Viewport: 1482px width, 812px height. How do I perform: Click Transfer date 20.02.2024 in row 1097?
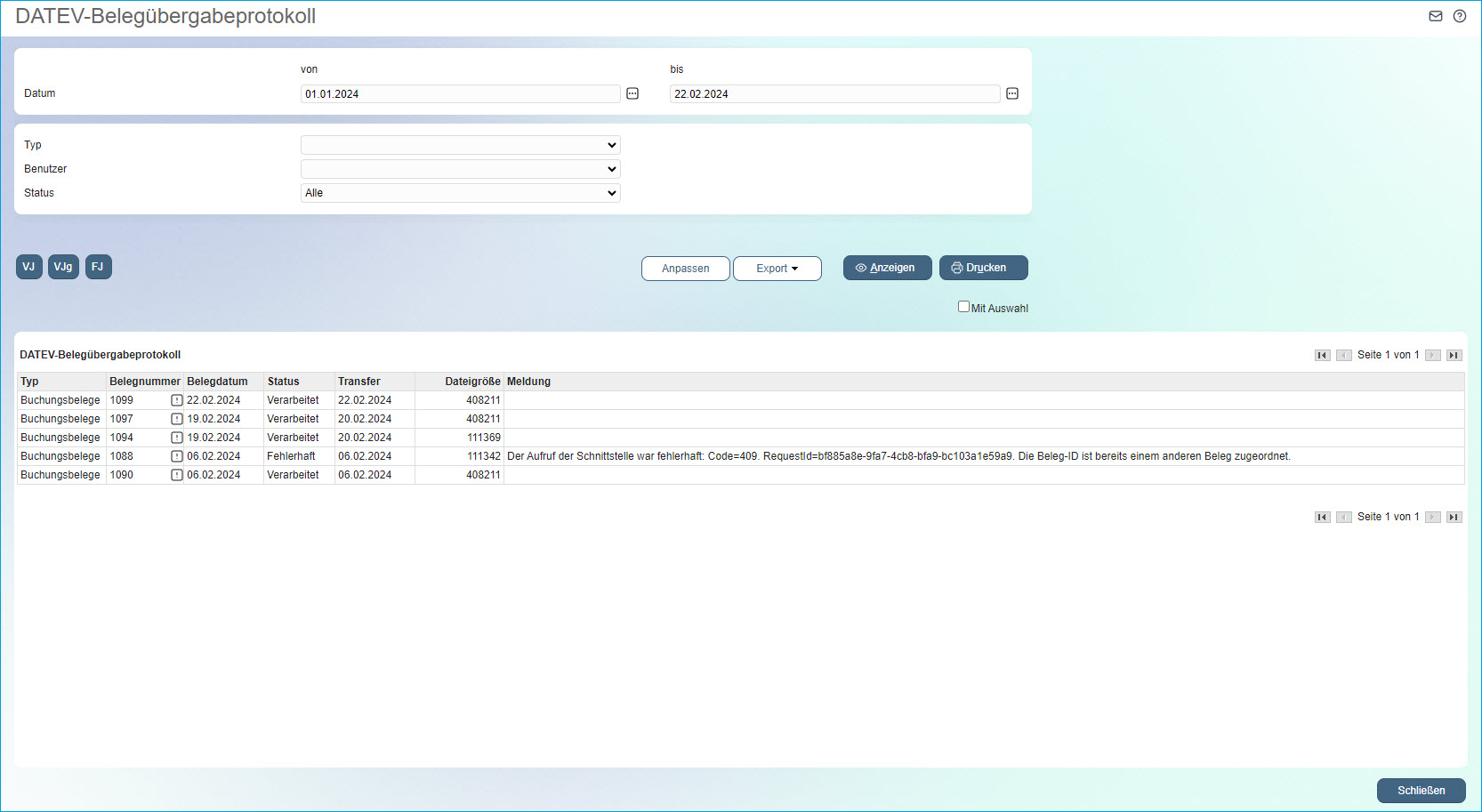(365, 419)
